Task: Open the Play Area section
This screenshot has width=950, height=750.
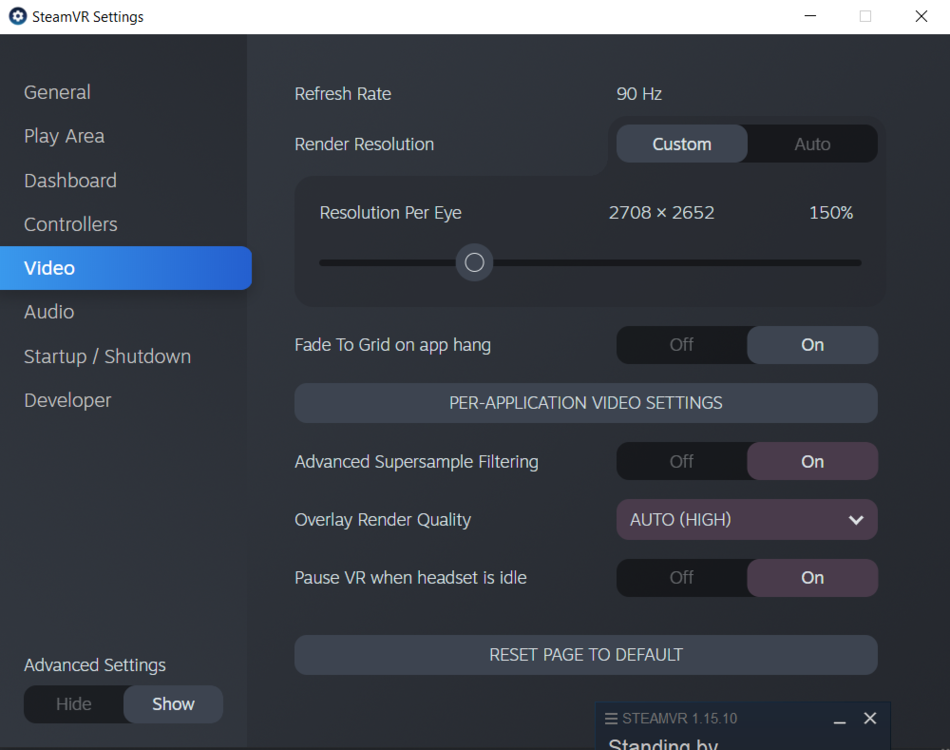Action: click(64, 136)
